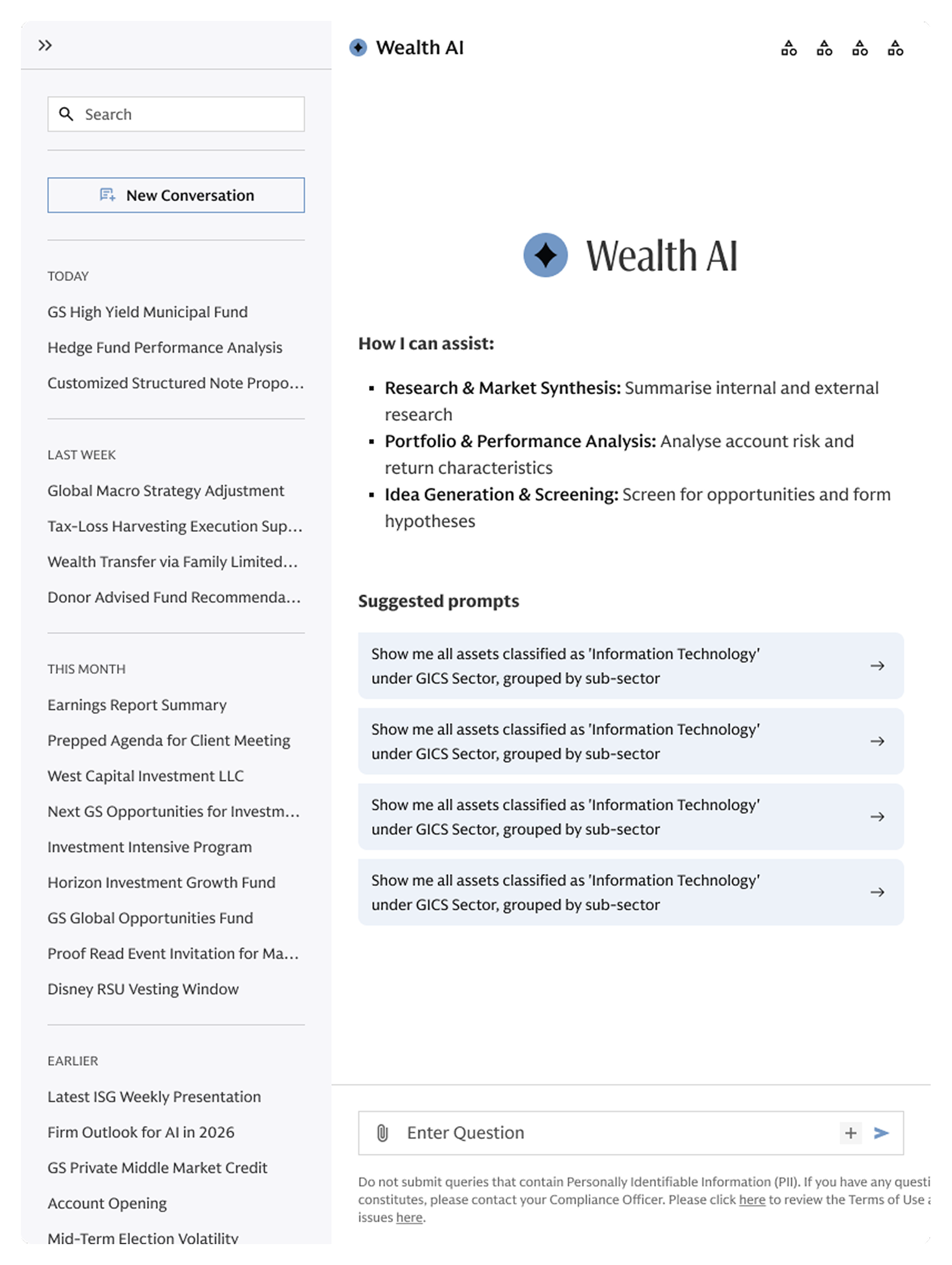Click the arrow on the last suggested prompt
The height and width of the screenshot is (1265, 952).
(x=878, y=892)
